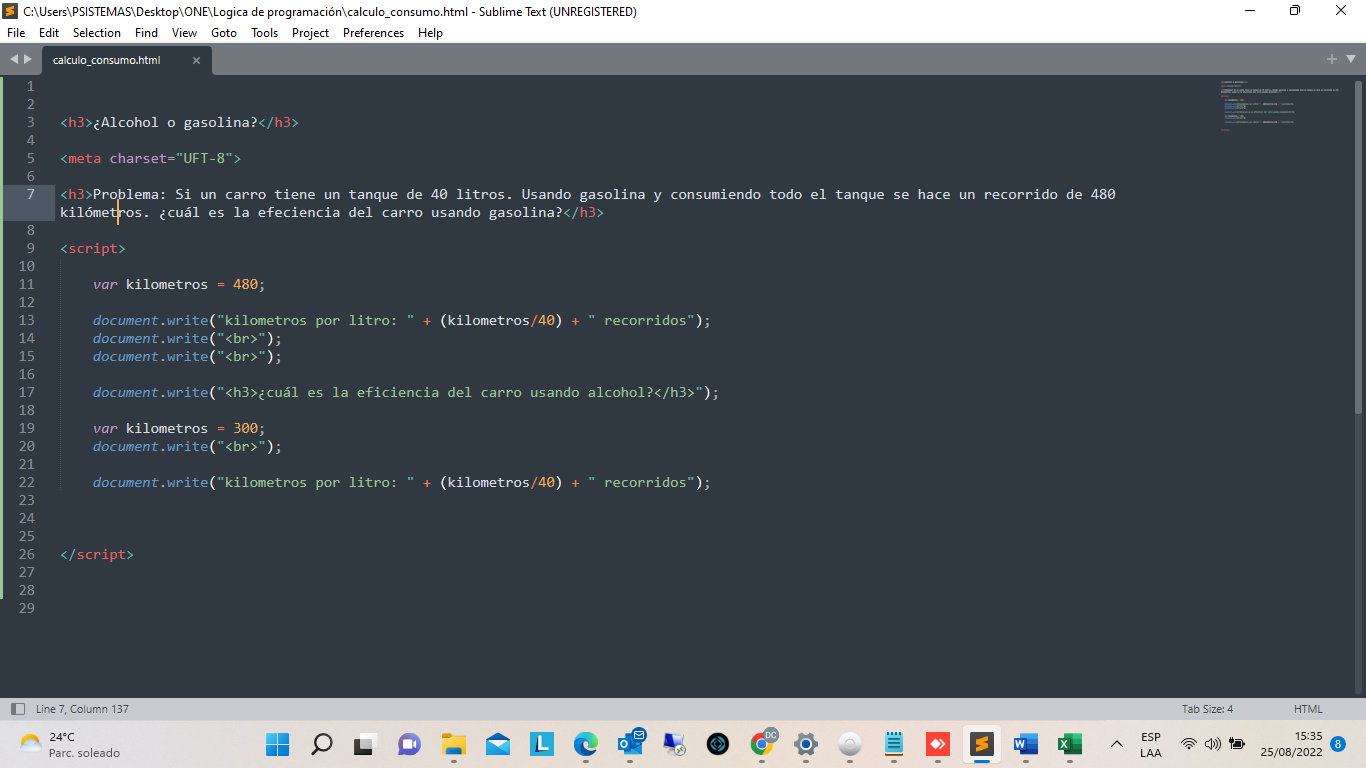
Task: Open the Chat app in taskbar
Action: 409,744
